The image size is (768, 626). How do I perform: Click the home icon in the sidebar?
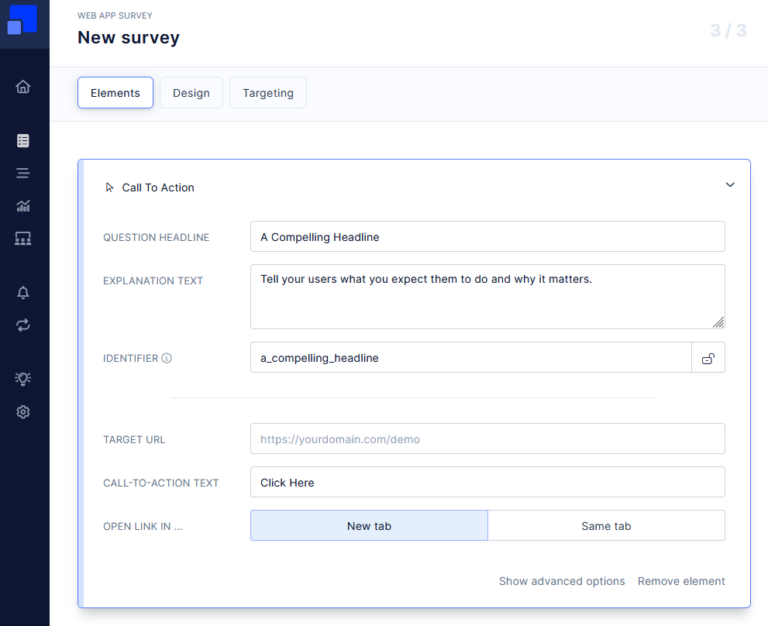tap(23, 87)
